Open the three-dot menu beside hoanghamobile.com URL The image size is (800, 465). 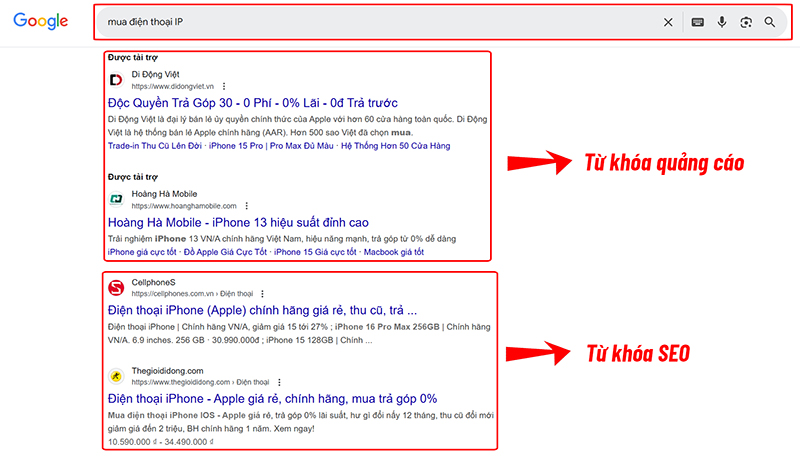coord(246,206)
